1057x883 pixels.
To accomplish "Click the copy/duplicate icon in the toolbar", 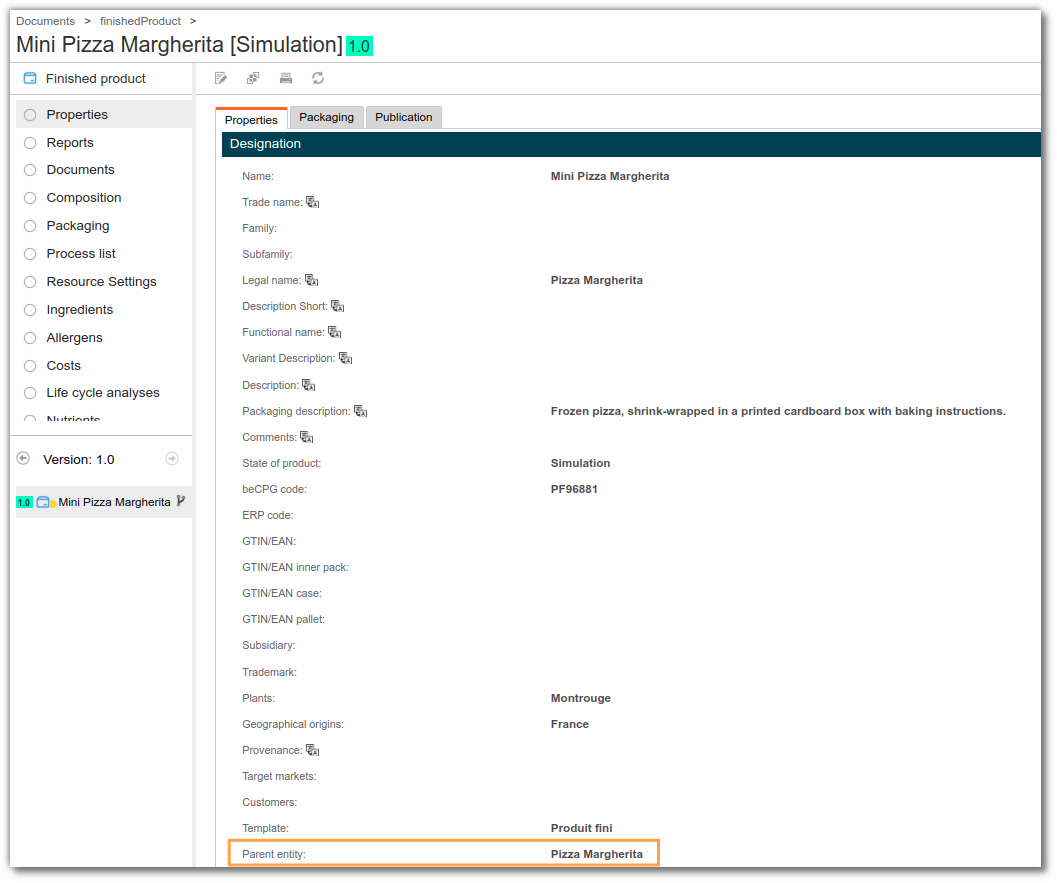I will pos(253,78).
